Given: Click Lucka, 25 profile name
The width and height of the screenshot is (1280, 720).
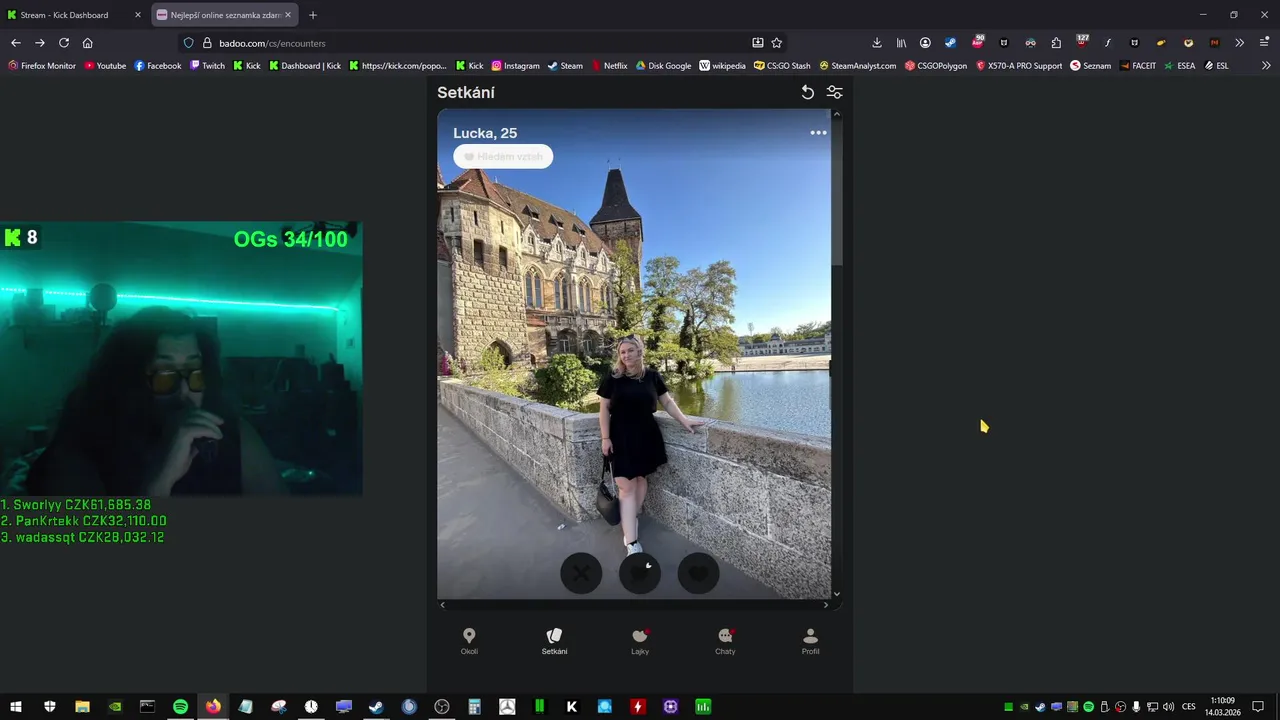Looking at the screenshot, I should point(485,133).
